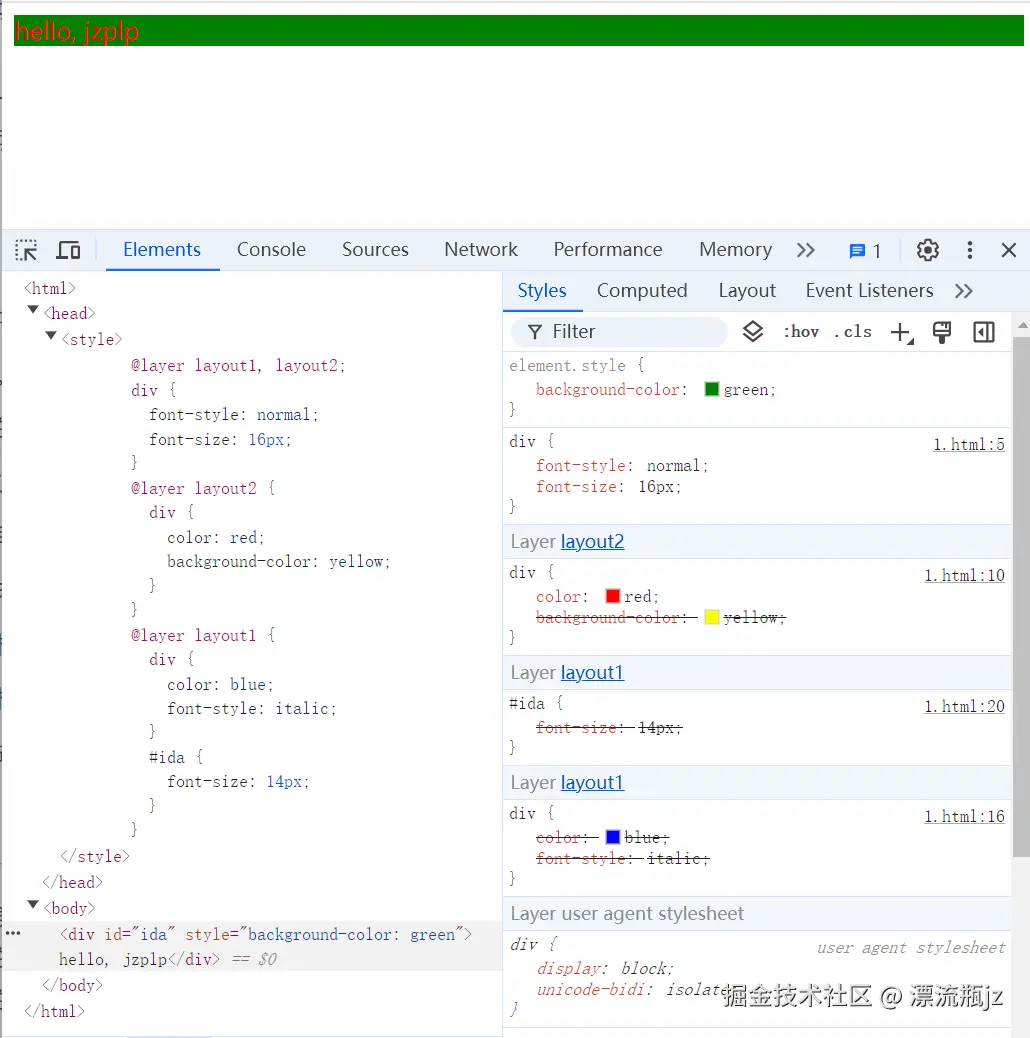Toggle the device toolbar icon

[68, 250]
